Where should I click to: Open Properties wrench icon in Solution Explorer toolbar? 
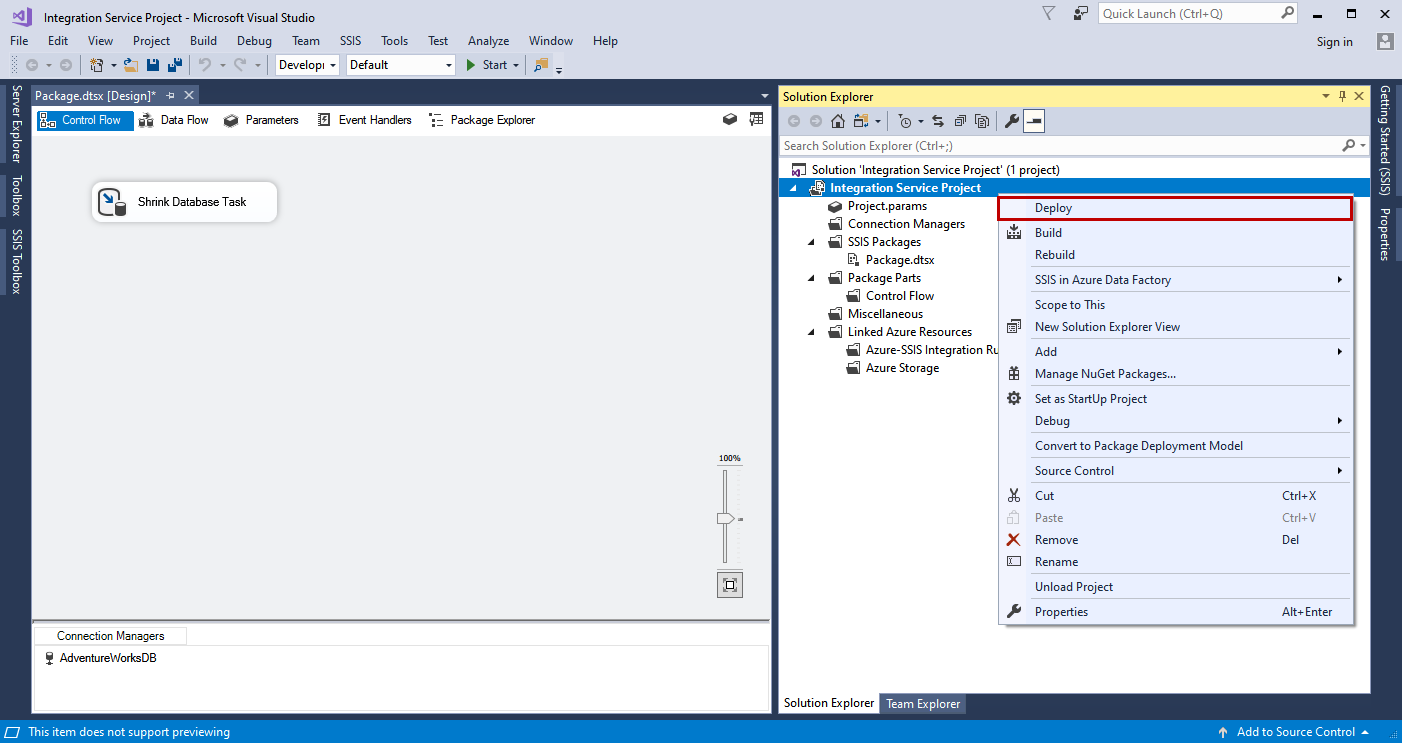tap(1011, 121)
